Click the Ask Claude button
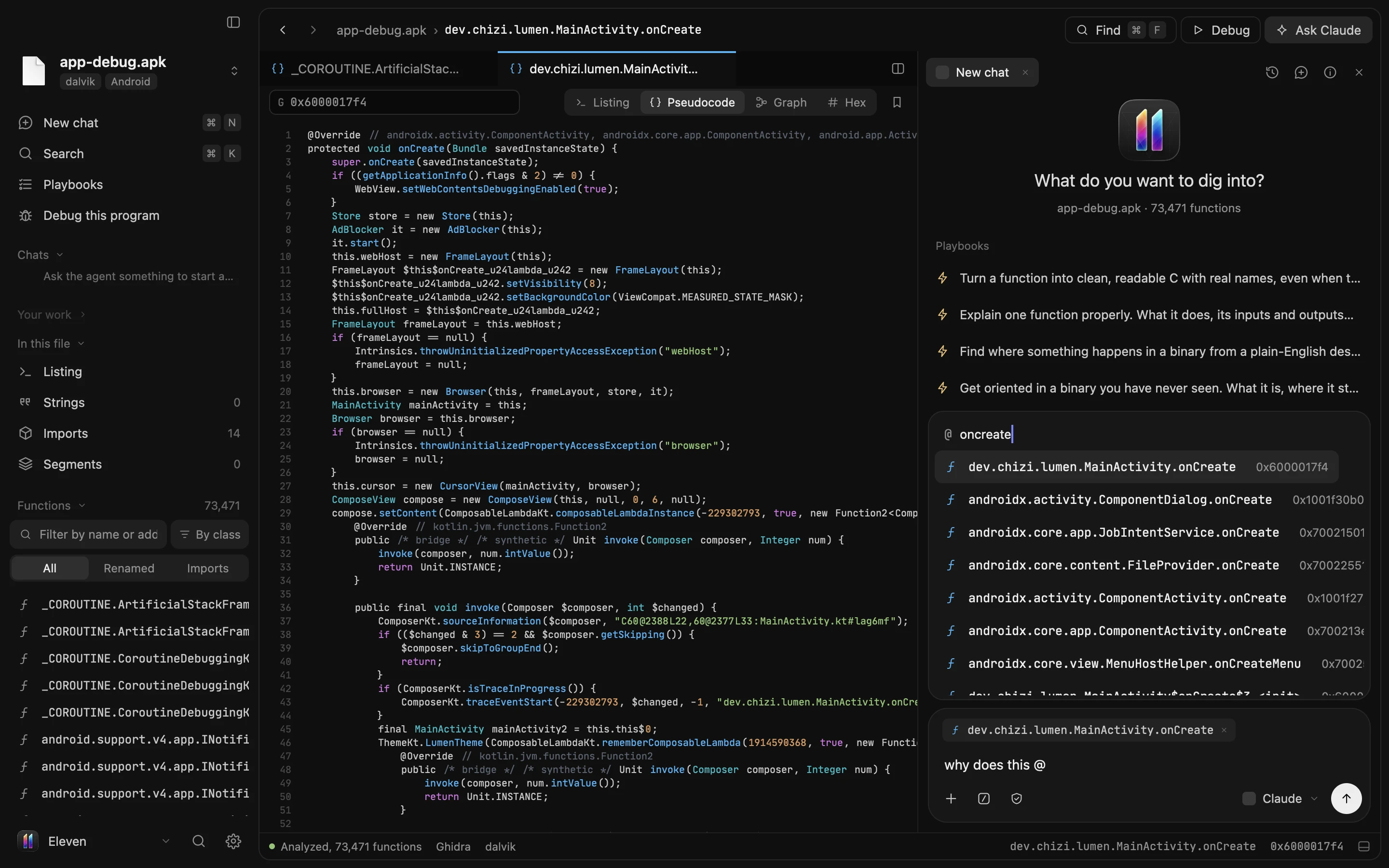The width and height of the screenshot is (1389, 868). tap(1319, 30)
